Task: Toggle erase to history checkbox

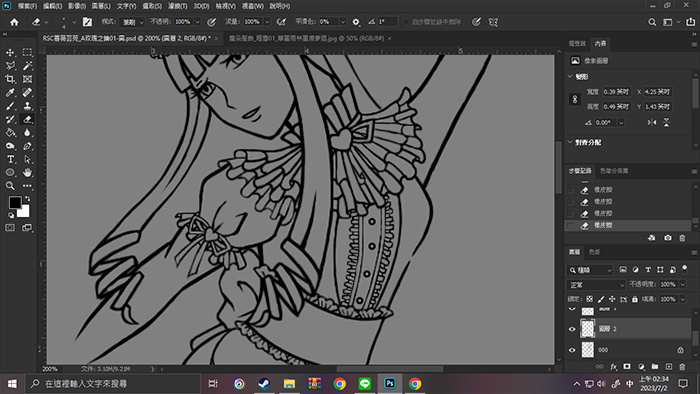Action: pos(406,22)
